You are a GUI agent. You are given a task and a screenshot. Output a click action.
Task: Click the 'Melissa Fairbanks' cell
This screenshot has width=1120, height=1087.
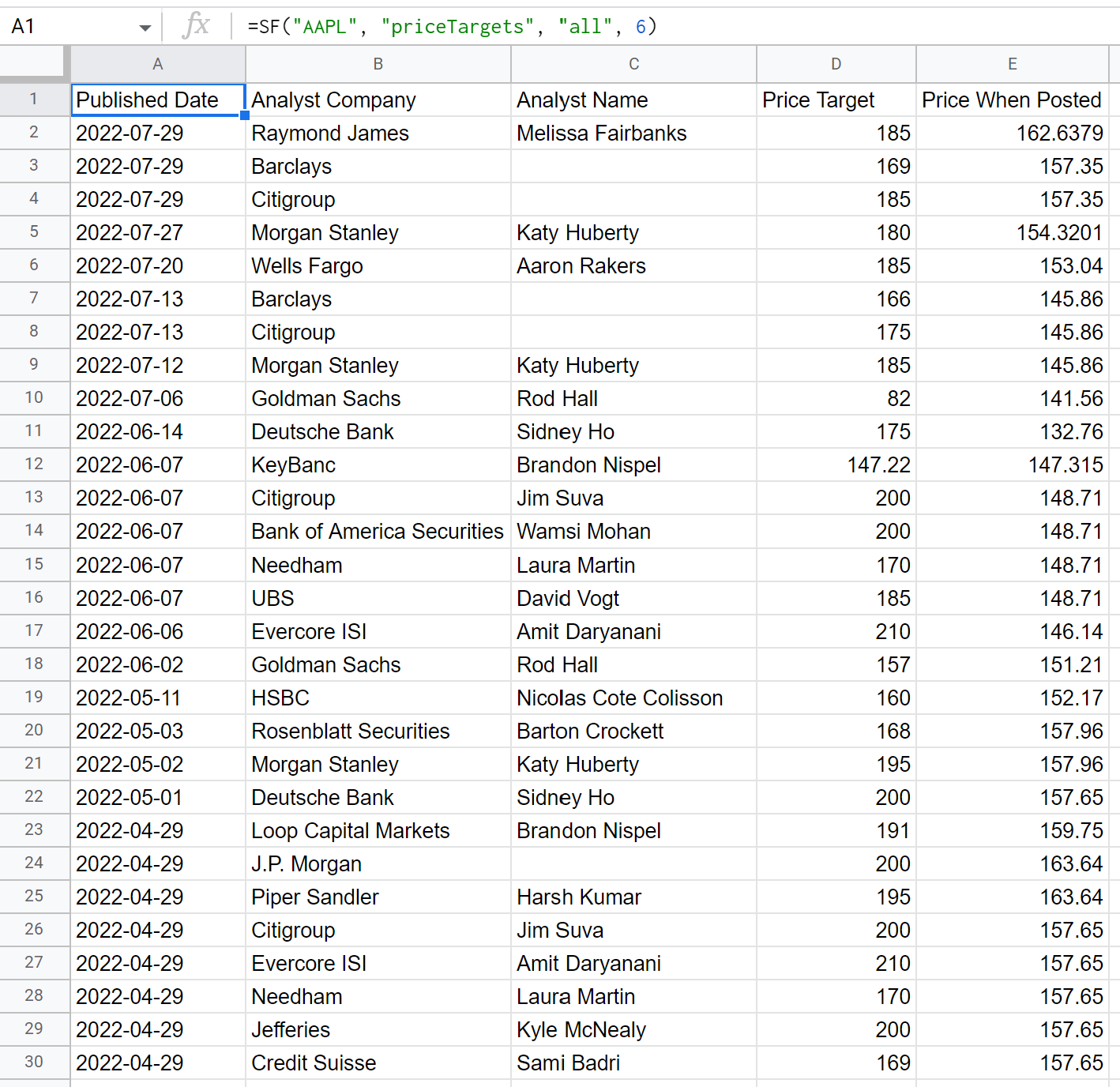[x=633, y=134]
